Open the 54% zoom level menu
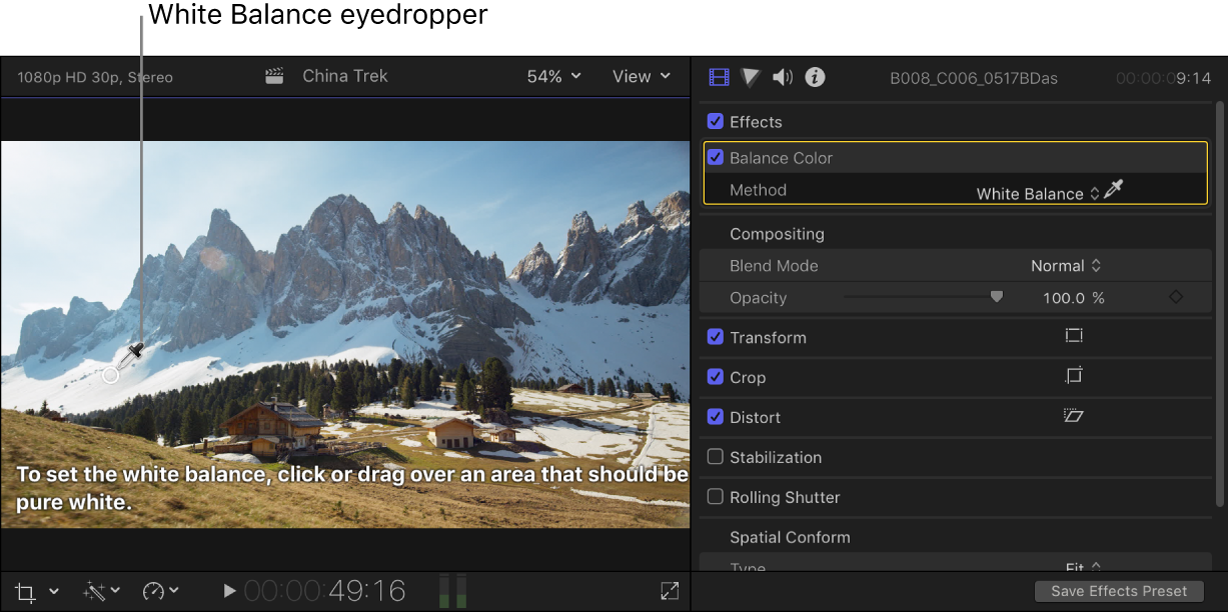Screen dimensions: 1230x614 coord(553,75)
